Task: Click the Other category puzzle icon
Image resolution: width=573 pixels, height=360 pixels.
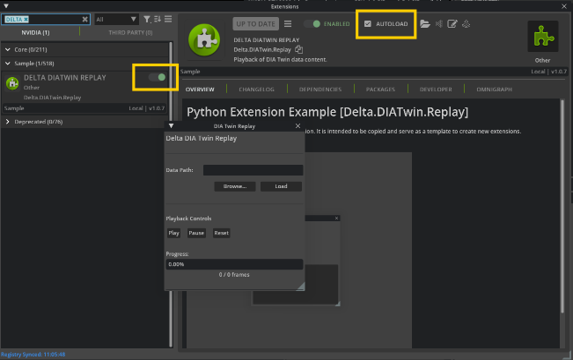Action: pos(543,37)
